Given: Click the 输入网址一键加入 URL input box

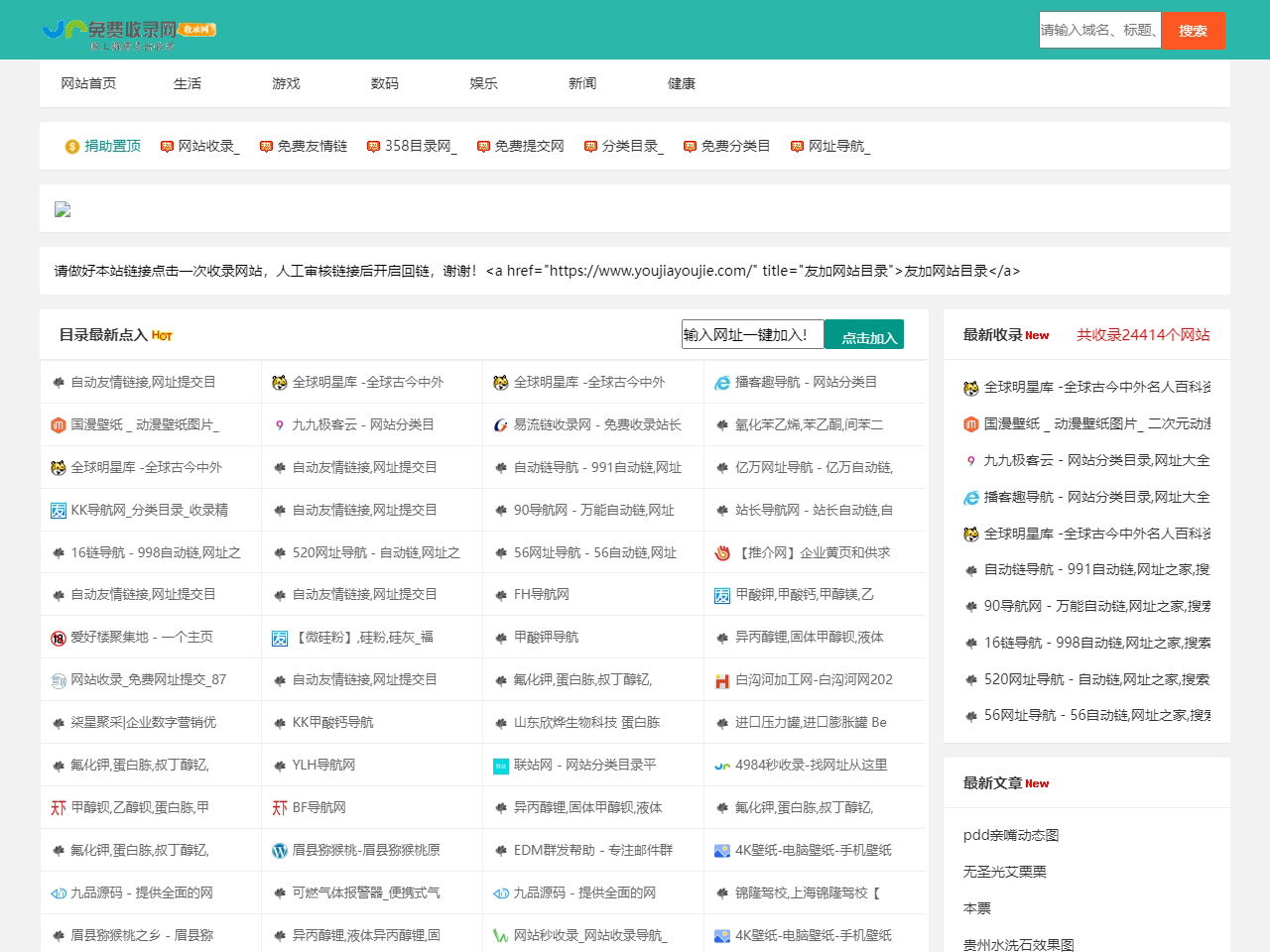Looking at the screenshot, I should pos(752,335).
